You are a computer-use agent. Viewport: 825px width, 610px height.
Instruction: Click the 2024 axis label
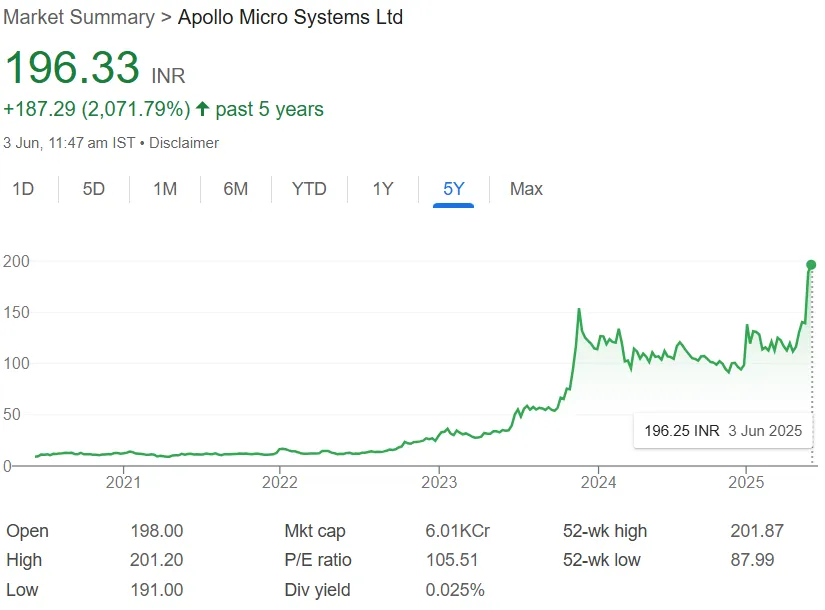coord(598,482)
